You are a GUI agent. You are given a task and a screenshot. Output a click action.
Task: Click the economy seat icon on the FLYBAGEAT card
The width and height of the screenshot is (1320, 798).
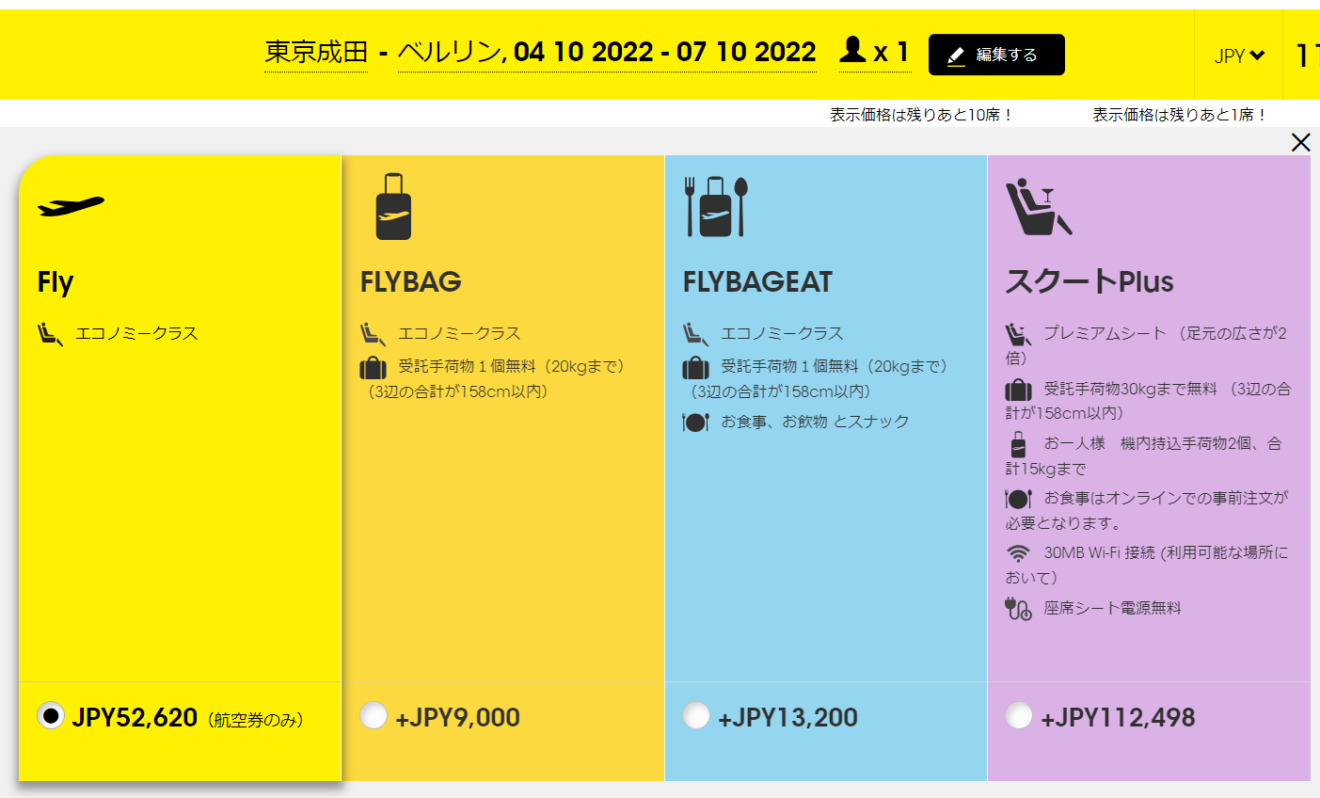tap(698, 333)
